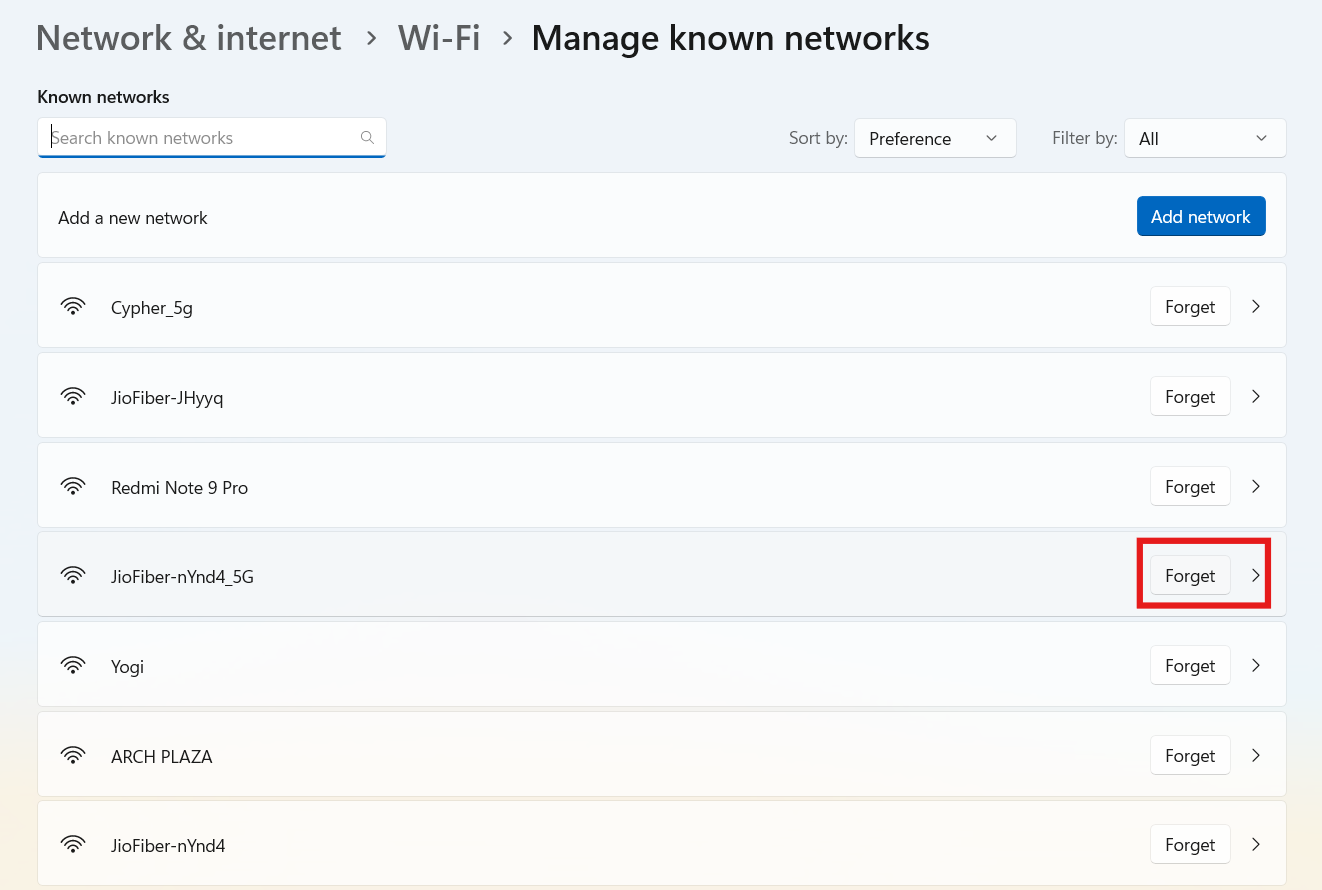Expand the ARCH PLAZA network details chevron
Viewport: 1322px width, 890px height.
pyautogui.click(x=1256, y=755)
